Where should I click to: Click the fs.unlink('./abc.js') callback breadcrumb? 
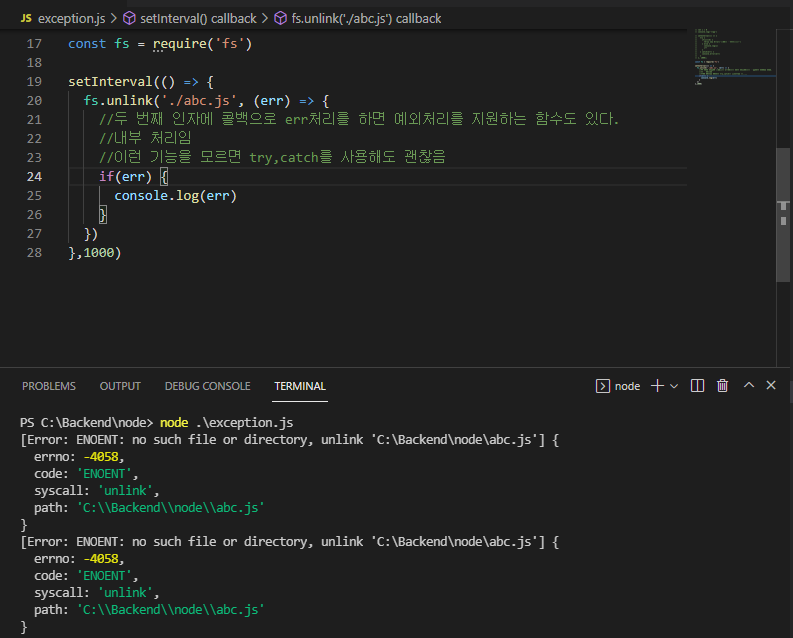coord(366,19)
